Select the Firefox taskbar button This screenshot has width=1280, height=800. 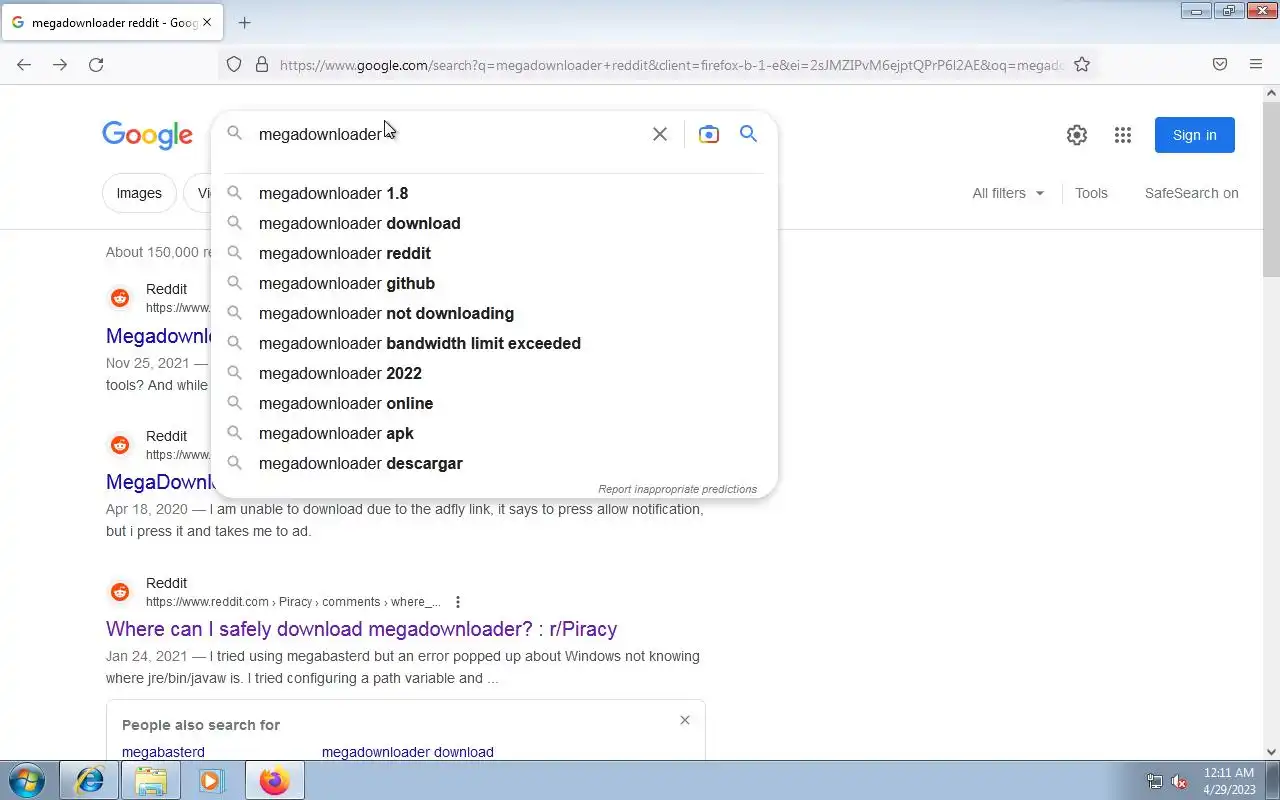(274, 780)
